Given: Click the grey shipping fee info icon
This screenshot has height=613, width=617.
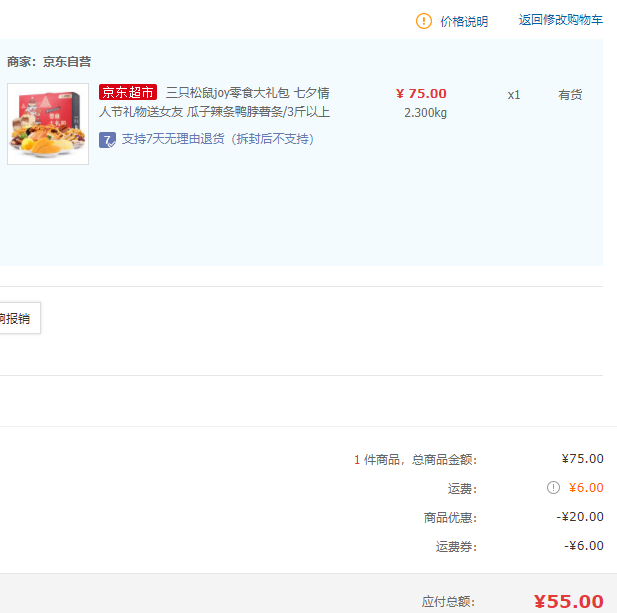Looking at the screenshot, I should coord(553,487).
